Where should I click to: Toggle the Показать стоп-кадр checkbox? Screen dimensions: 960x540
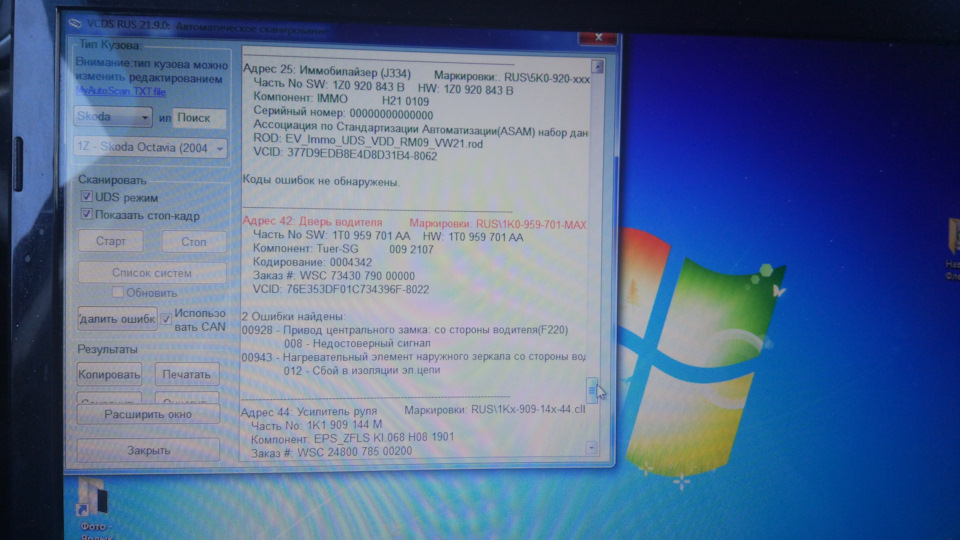point(86,214)
